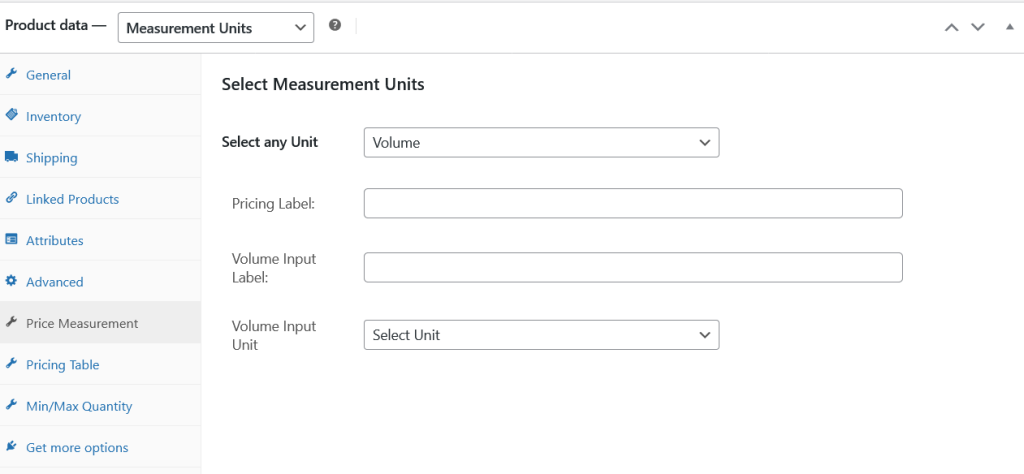This screenshot has height=474, width=1024.
Task: Focus the Pricing Label text field
Action: 633,204
